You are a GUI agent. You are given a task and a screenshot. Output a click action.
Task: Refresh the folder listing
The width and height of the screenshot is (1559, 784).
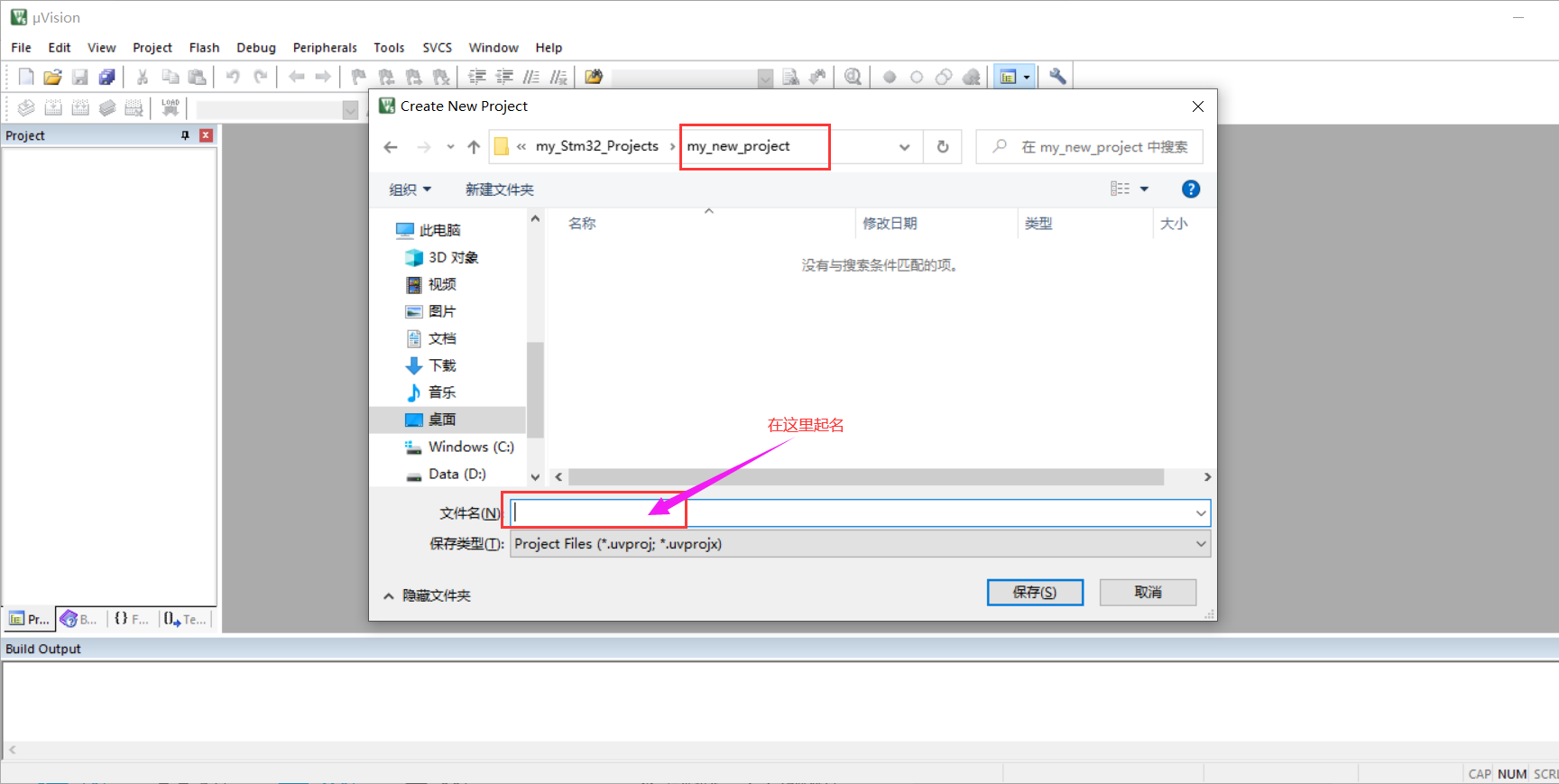pyautogui.click(x=943, y=147)
